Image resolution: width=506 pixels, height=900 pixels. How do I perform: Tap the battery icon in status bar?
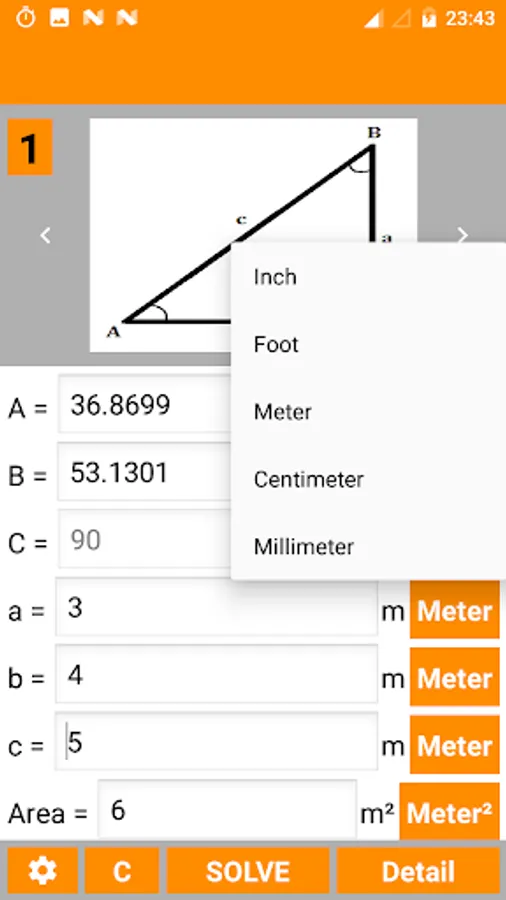(429, 19)
